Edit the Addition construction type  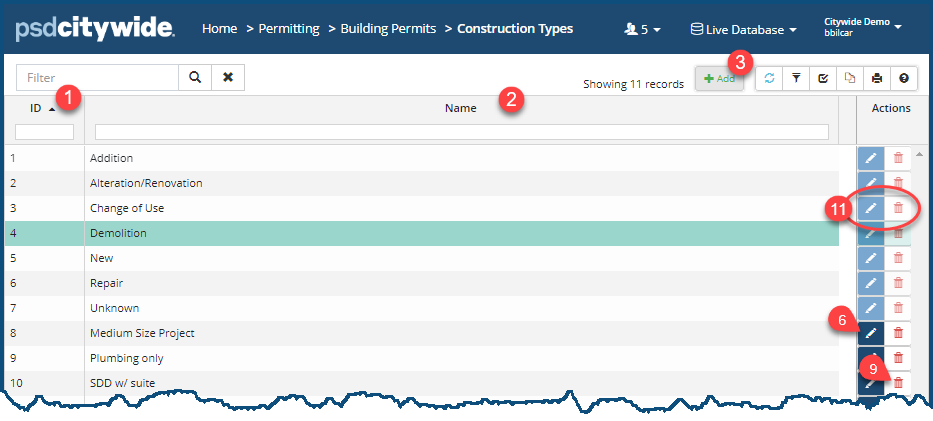(870, 158)
